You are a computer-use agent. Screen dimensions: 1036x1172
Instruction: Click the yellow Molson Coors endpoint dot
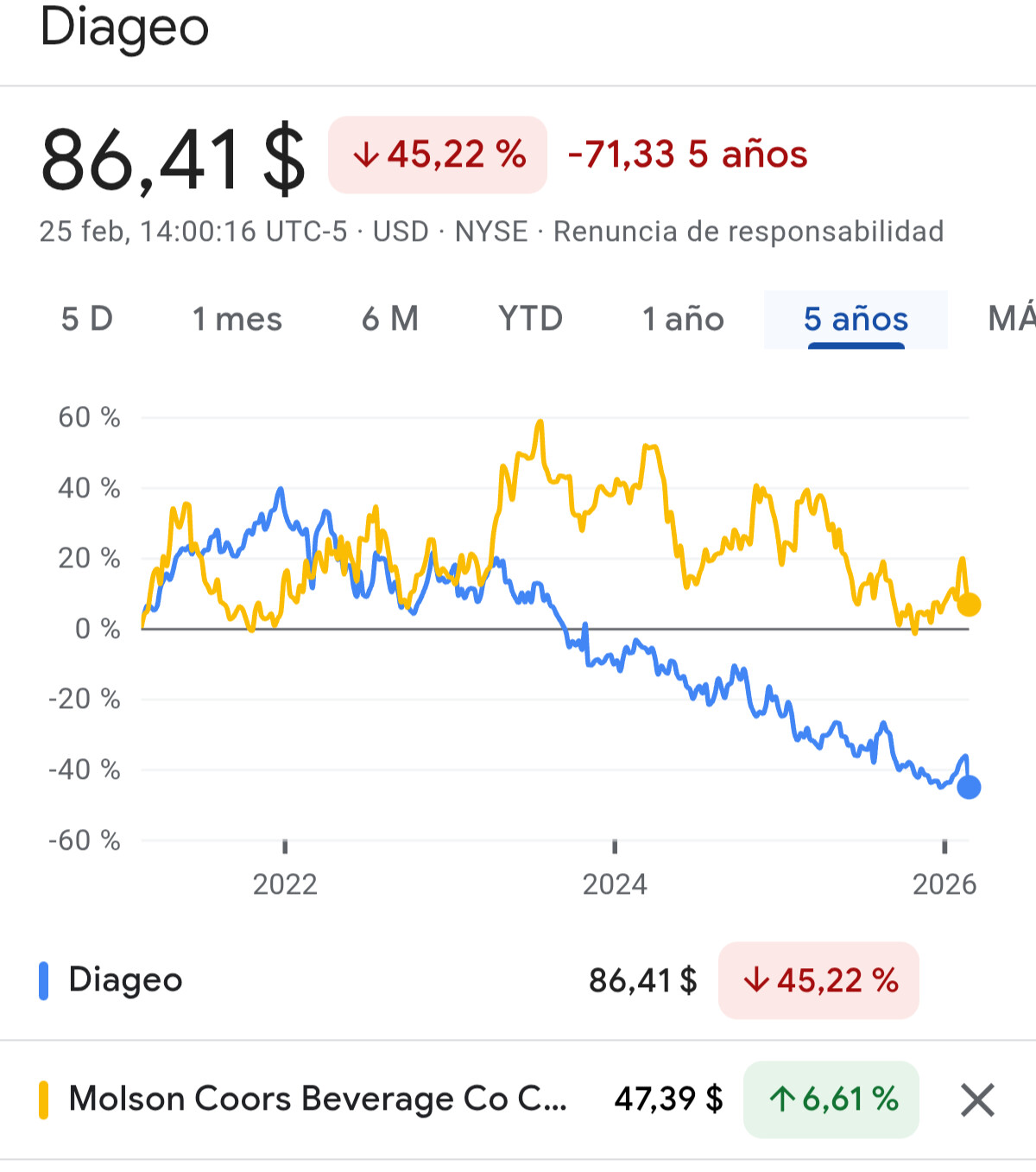click(969, 605)
